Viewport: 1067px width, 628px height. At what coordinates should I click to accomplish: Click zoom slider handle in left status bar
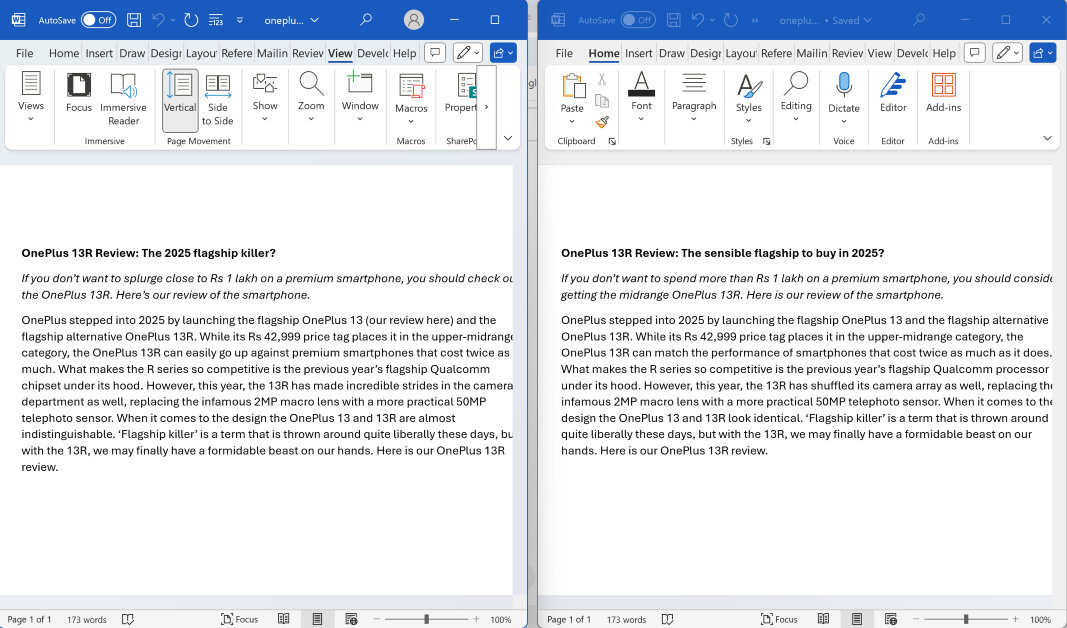tap(427, 619)
